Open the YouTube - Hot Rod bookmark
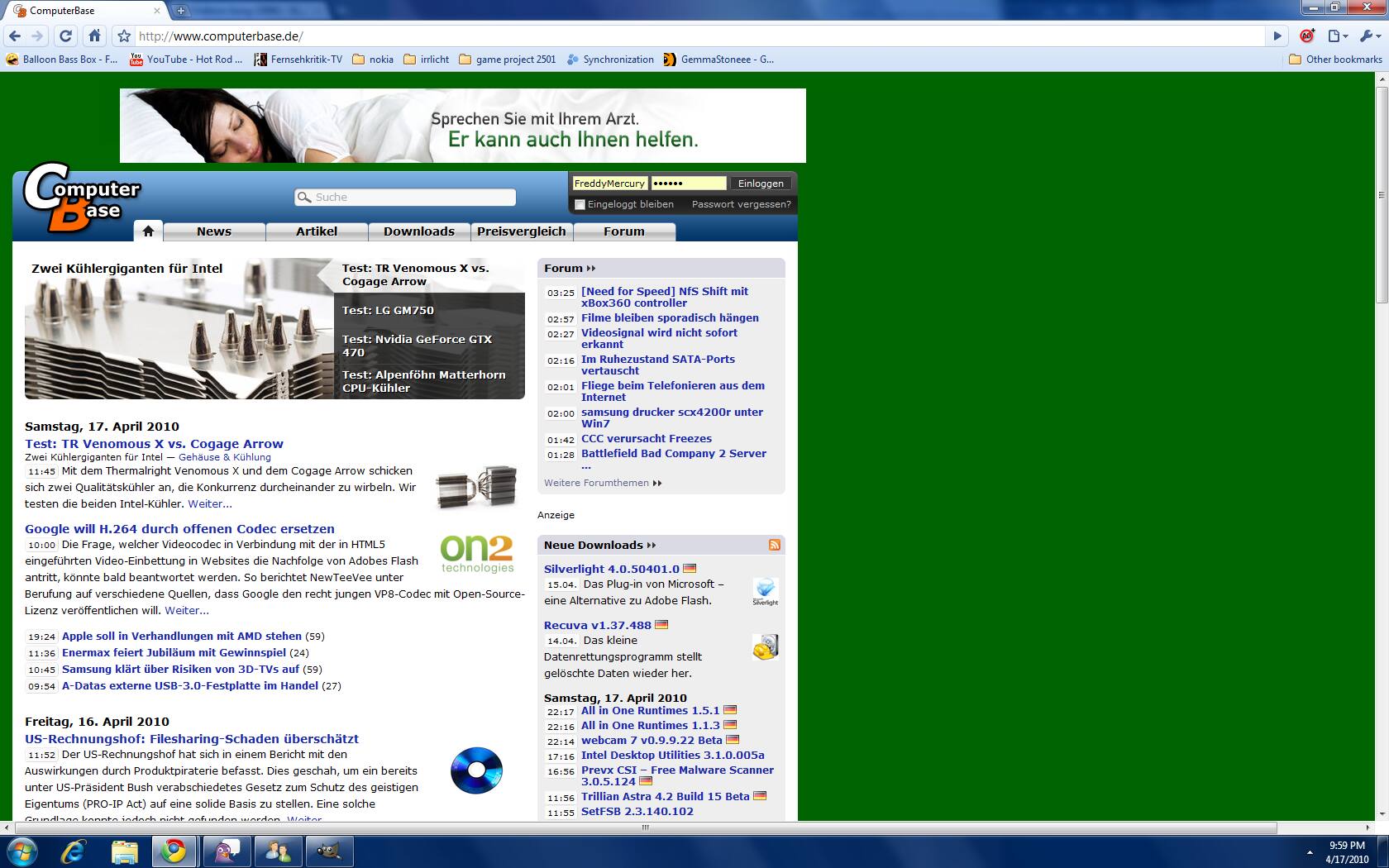The image size is (1389, 868). coord(186,60)
